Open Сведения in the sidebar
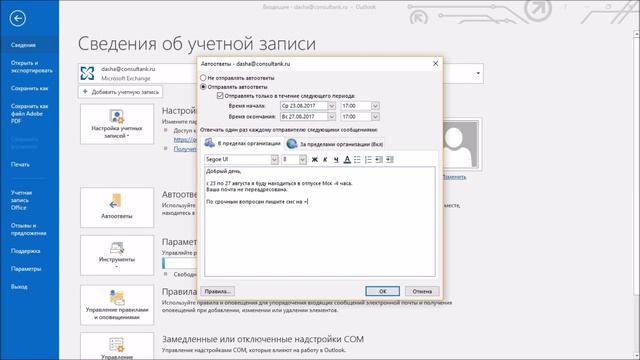 click(29, 45)
